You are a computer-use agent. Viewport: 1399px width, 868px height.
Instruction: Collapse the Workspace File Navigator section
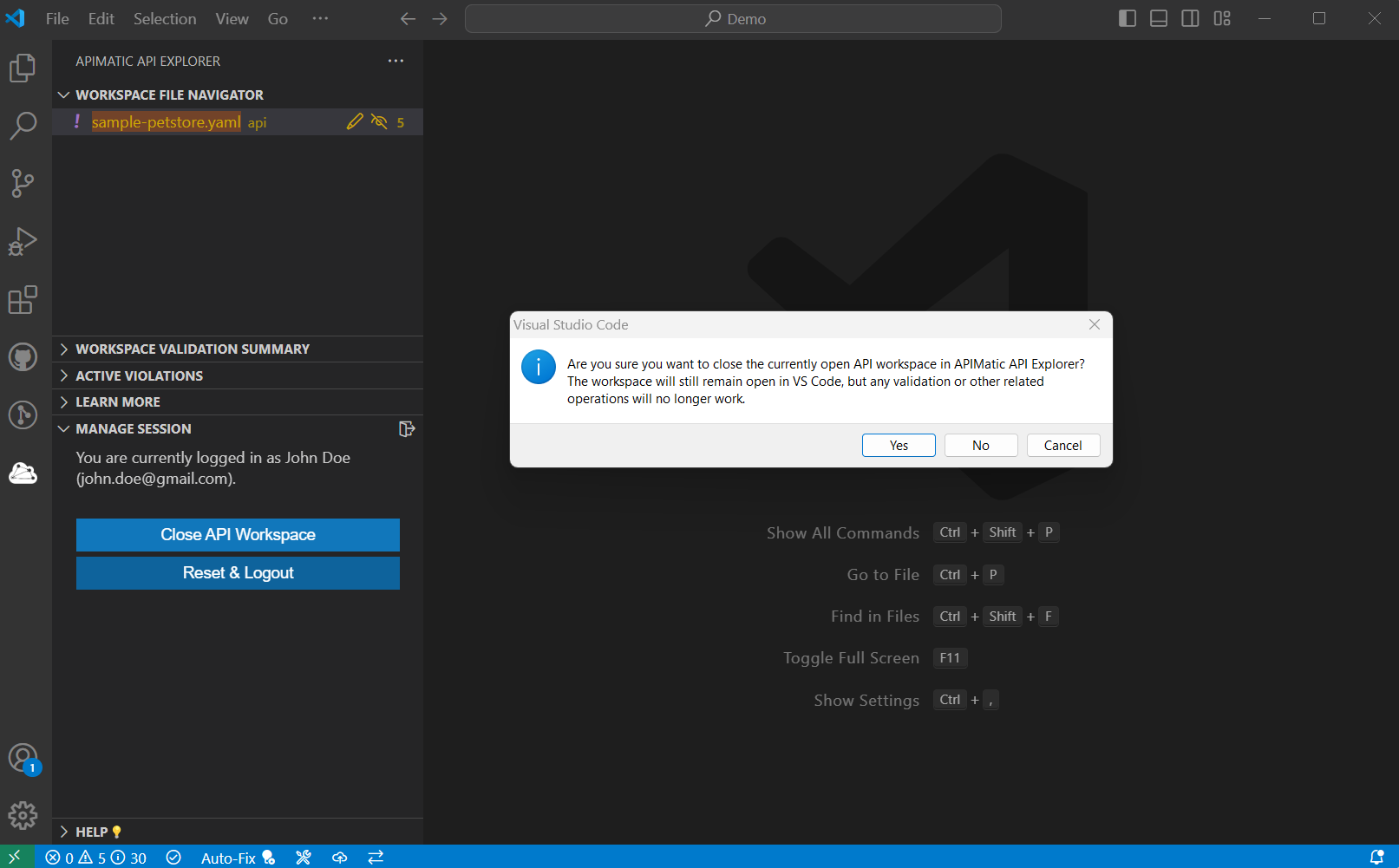238,95
